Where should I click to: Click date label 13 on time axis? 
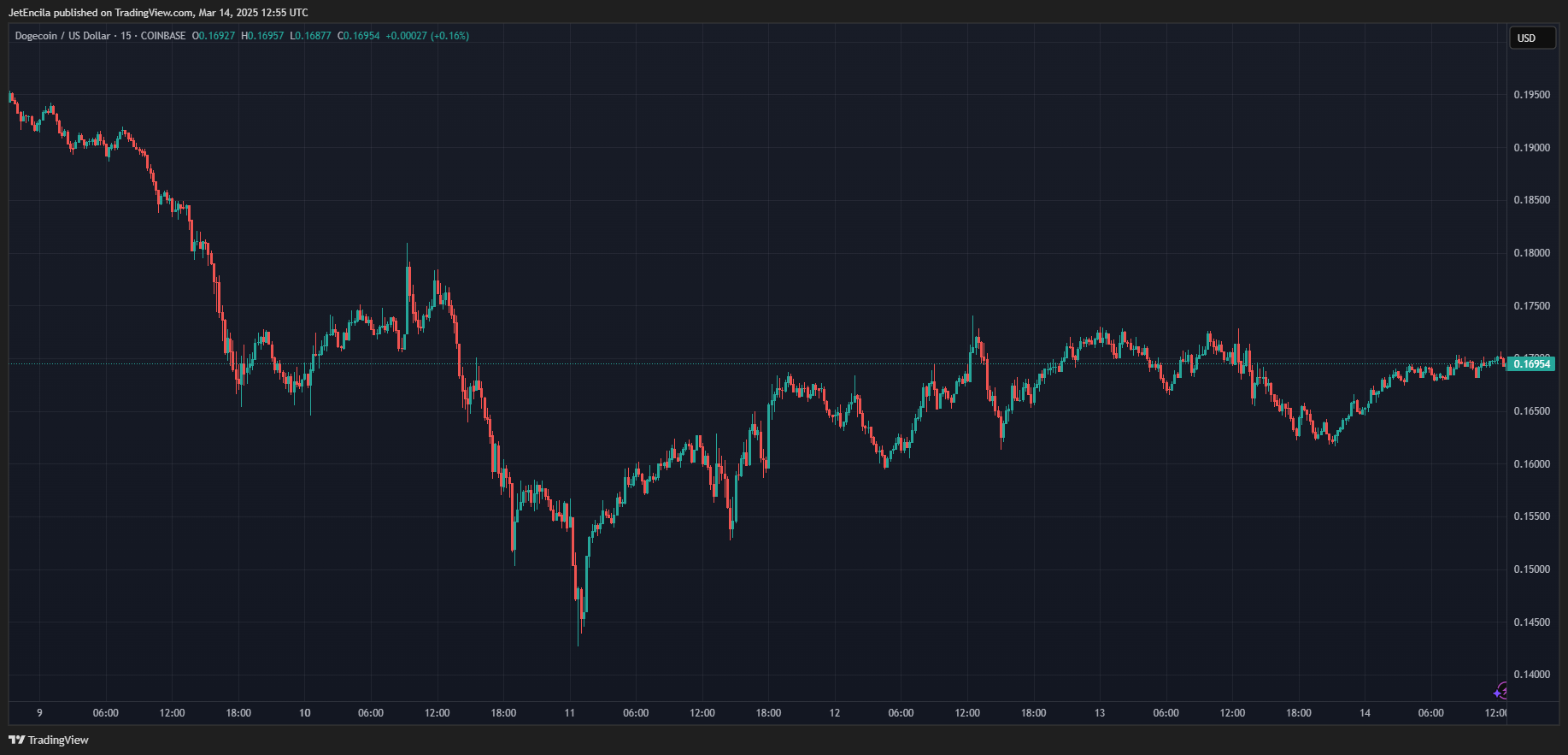click(1100, 713)
